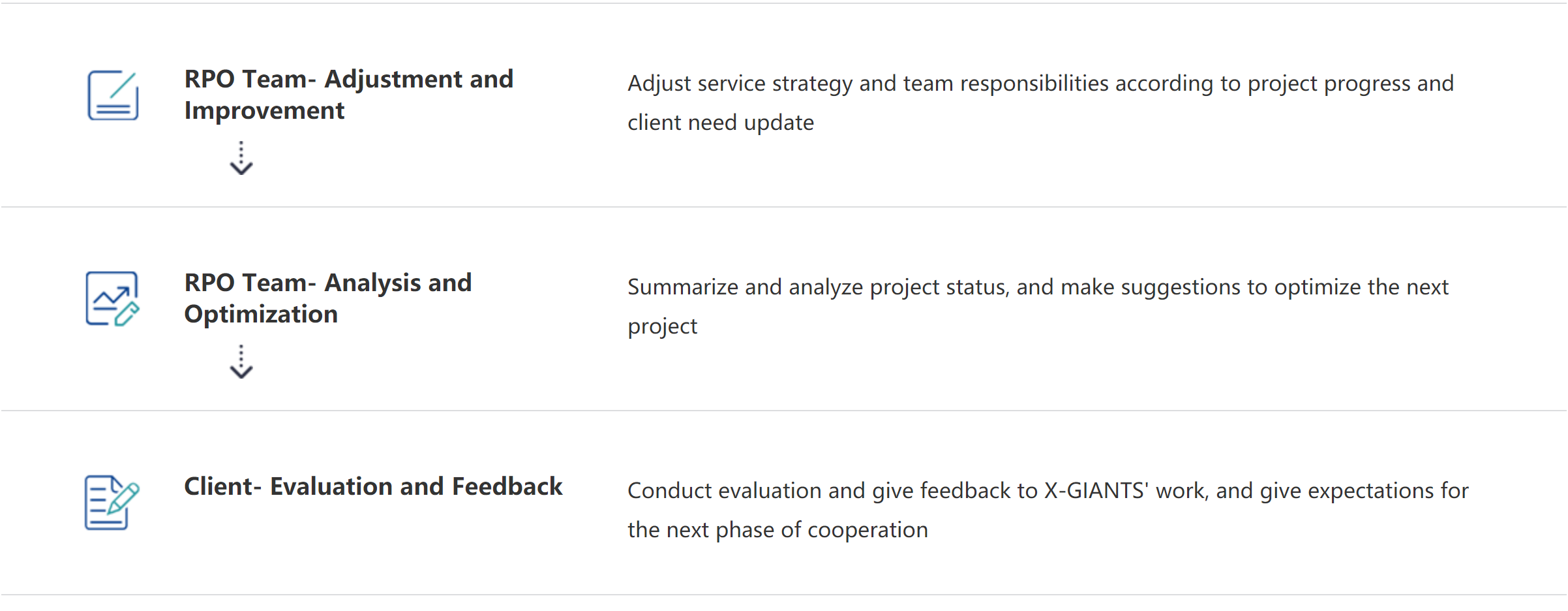
Task: Click the X-GIANTS' mention in last row
Action: 1096,490
